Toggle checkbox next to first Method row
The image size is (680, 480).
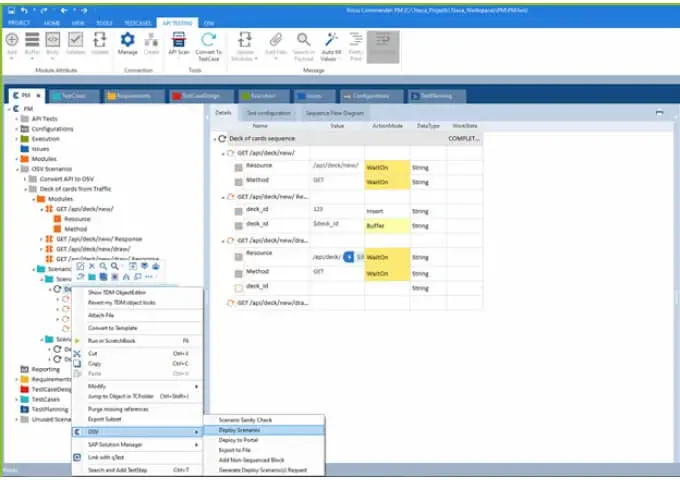pyautogui.click(x=238, y=182)
